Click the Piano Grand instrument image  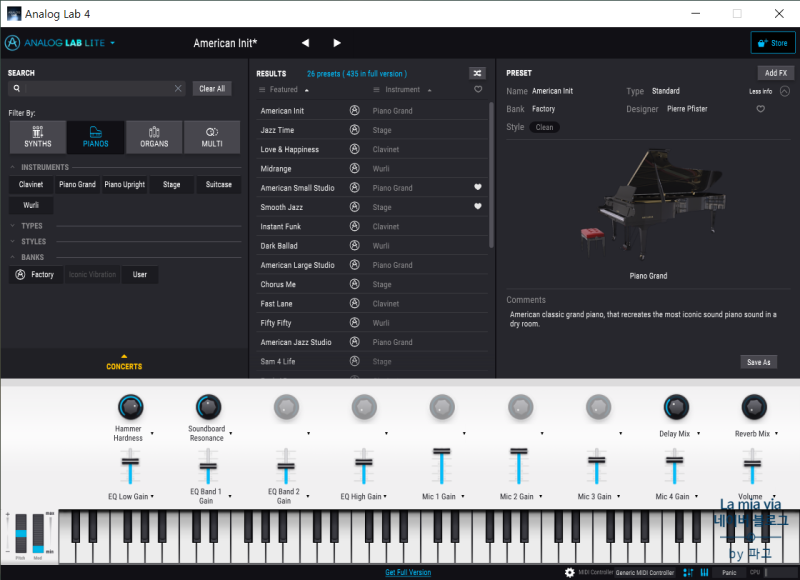655,204
